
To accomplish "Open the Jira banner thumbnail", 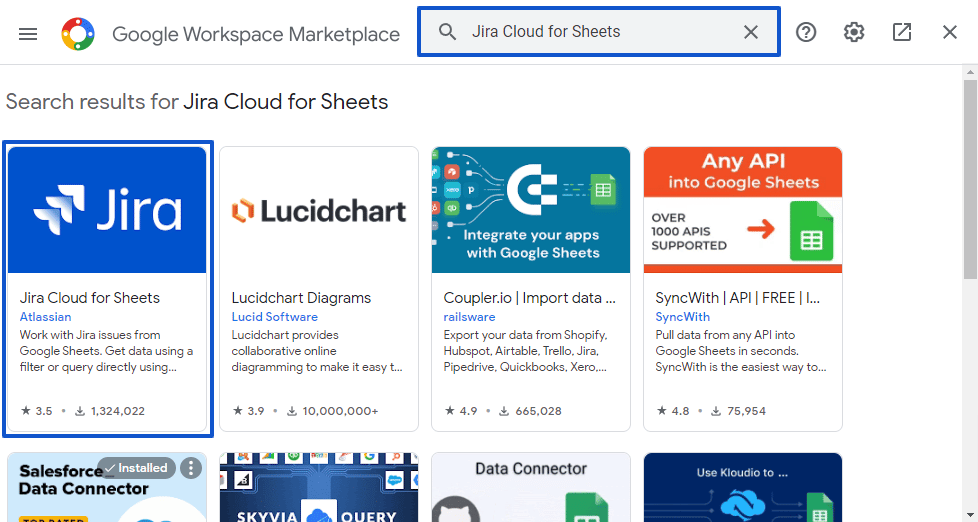I will (107, 210).
